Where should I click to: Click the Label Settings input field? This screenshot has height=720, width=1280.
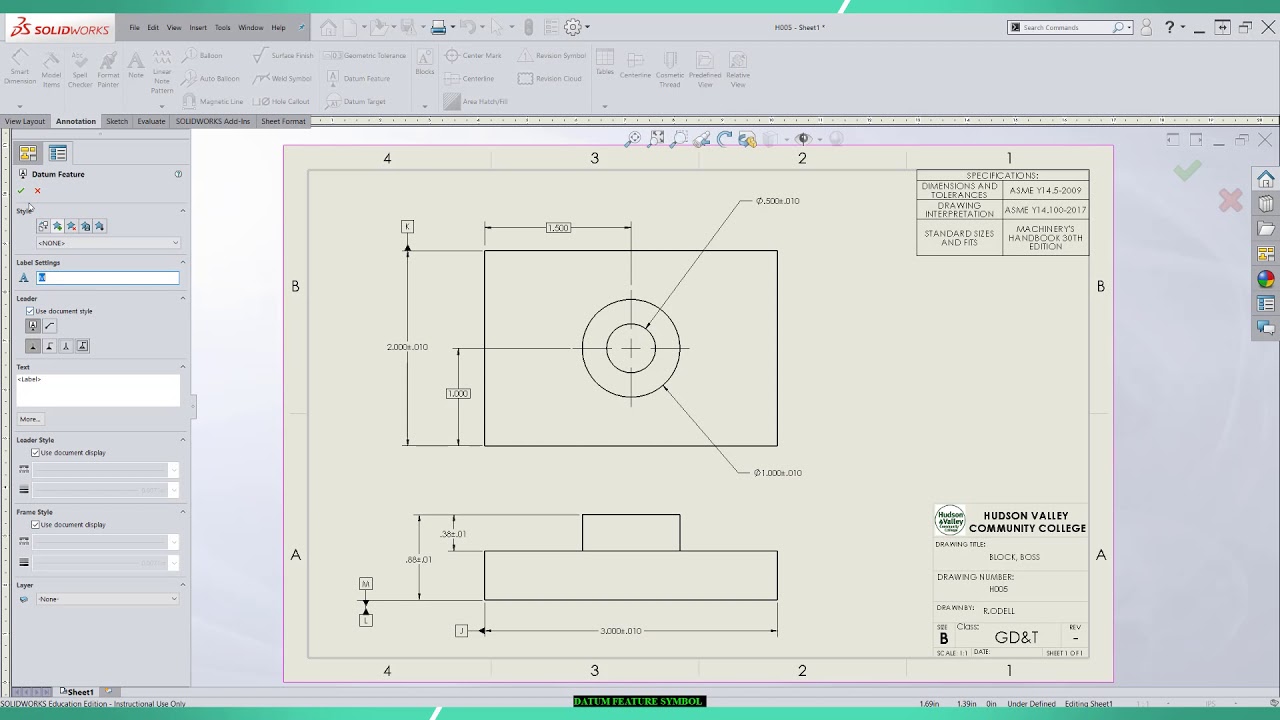tap(108, 278)
